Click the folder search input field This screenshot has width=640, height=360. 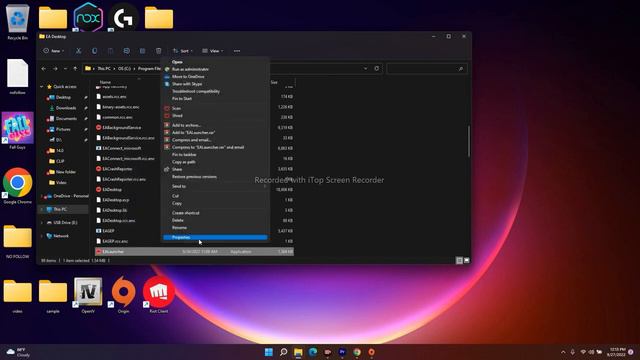[427, 69]
